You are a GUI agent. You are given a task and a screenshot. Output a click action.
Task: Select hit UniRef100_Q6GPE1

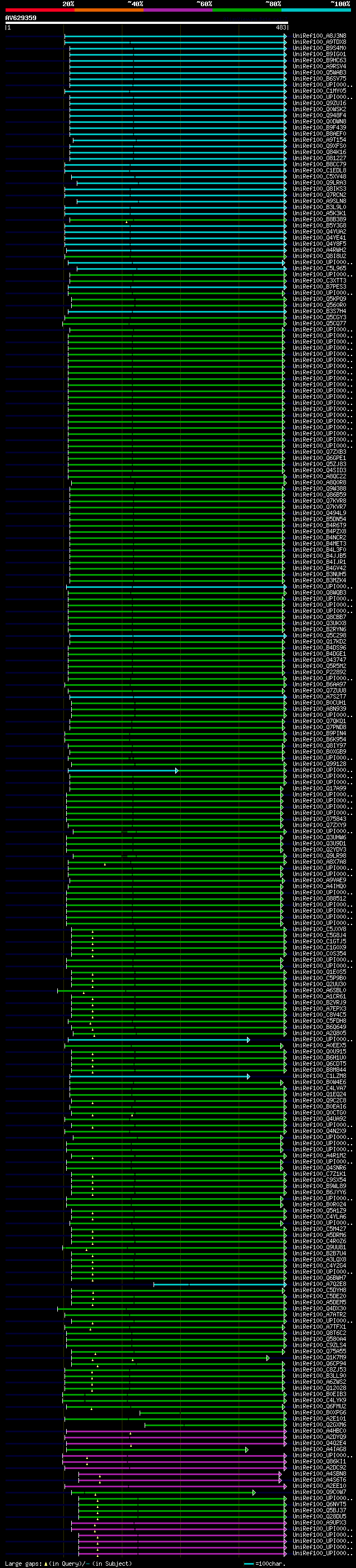click(319, 458)
